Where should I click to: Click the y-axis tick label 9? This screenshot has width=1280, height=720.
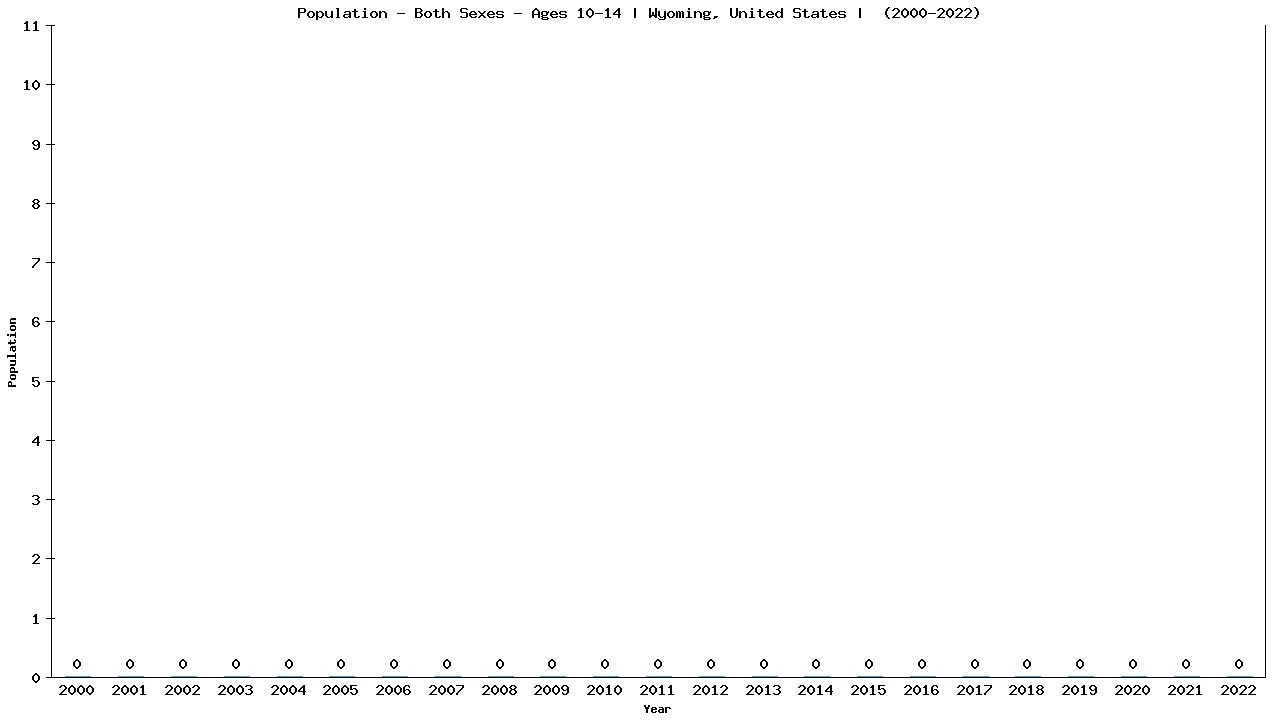36,144
